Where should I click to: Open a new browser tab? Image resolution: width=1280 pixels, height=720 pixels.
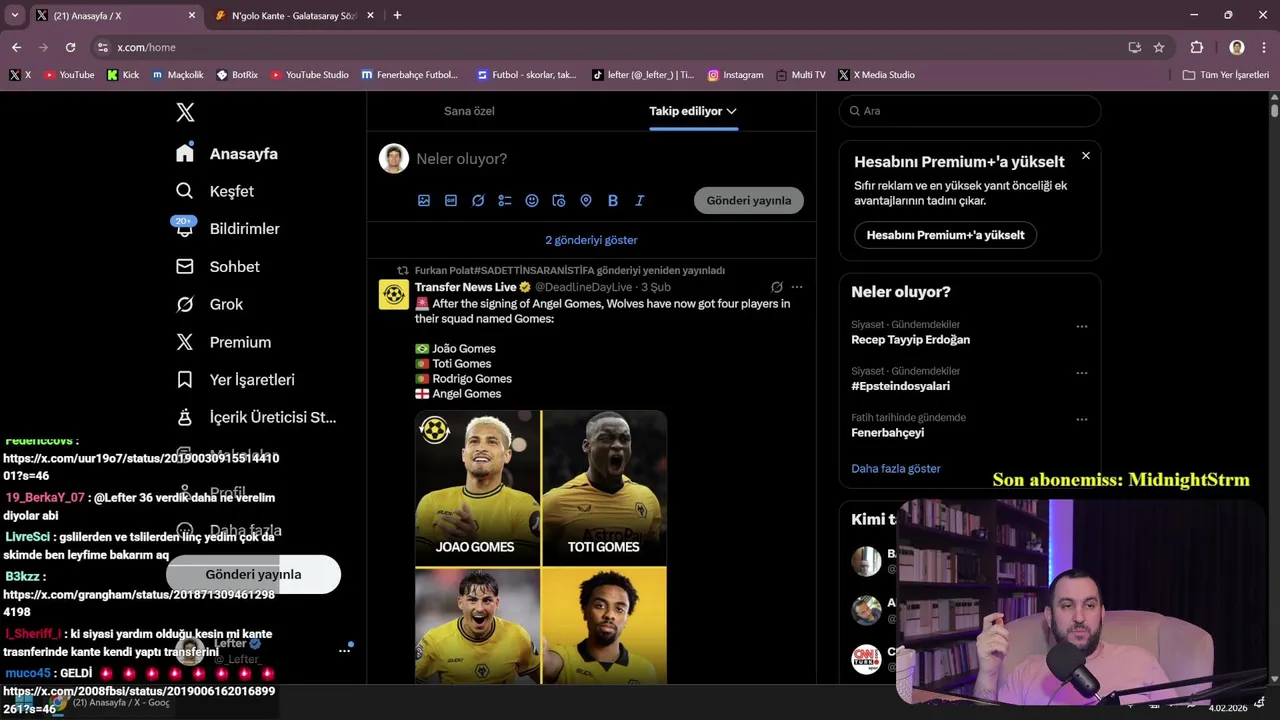[x=397, y=15]
